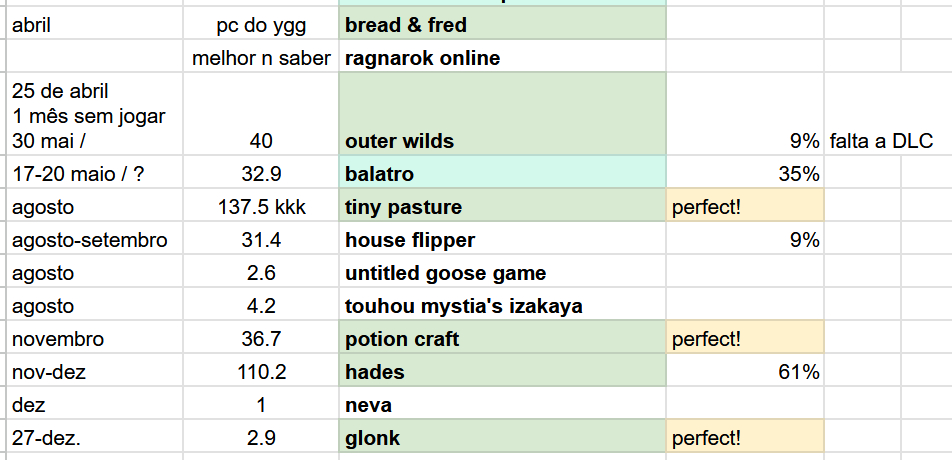
Task: Select the 'house flipper' cell
Action: pyautogui.click(x=502, y=240)
